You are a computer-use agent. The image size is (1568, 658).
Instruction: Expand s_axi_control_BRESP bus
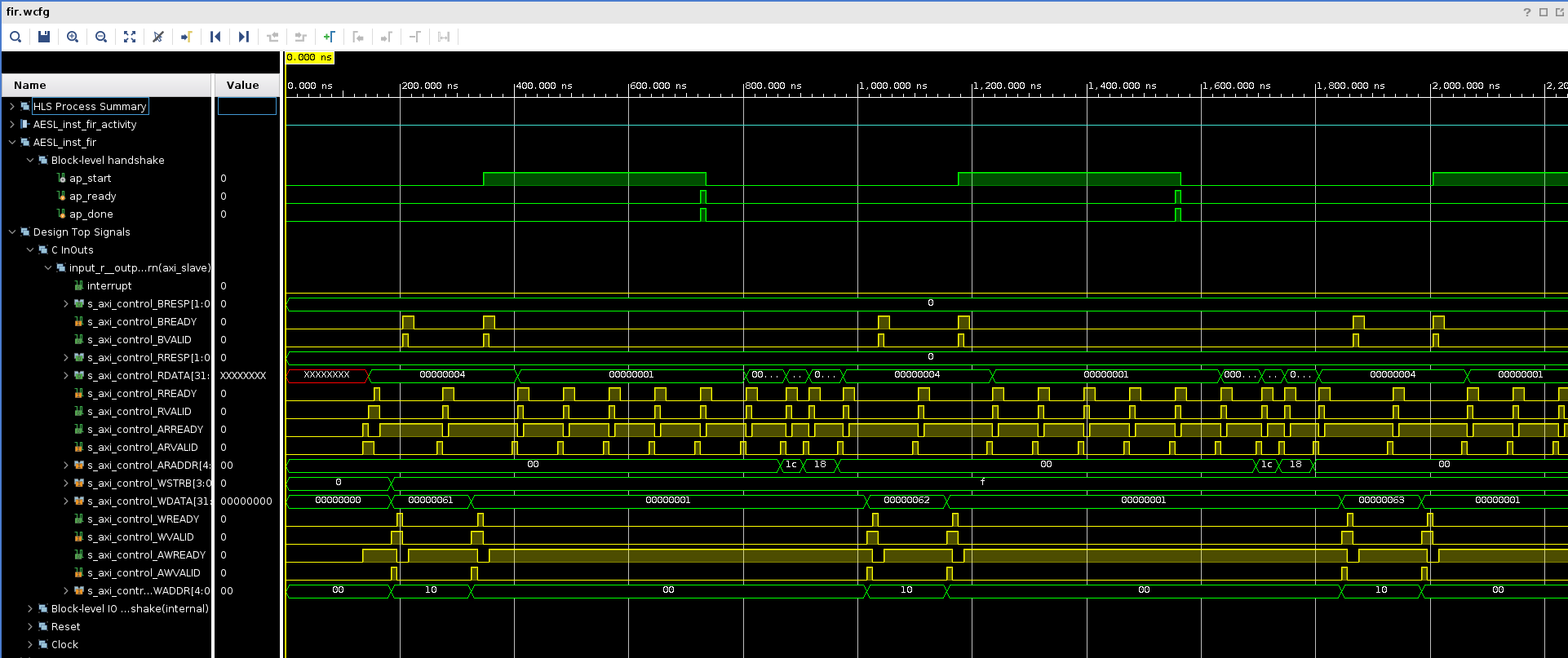pos(66,304)
